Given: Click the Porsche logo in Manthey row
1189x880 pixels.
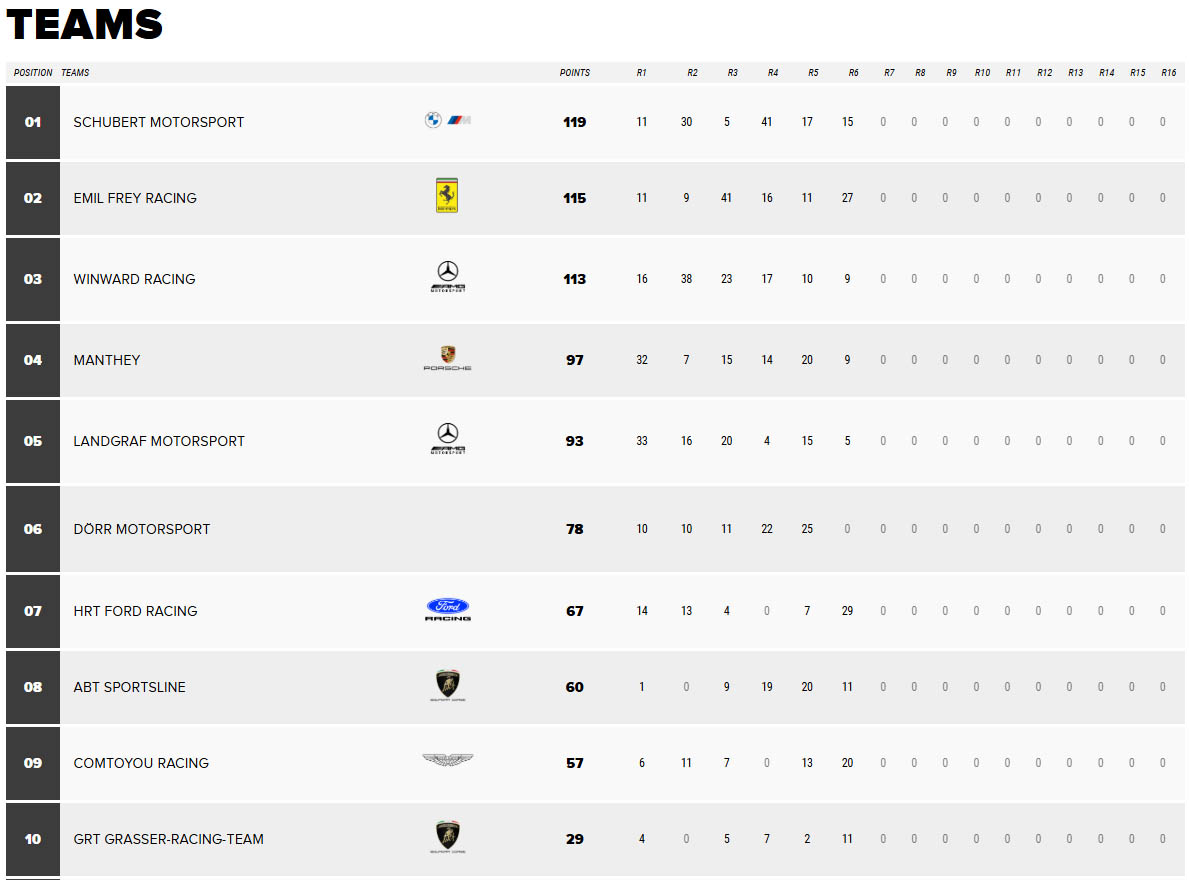Looking at the screenshot, I should click(x=447, y=358).
